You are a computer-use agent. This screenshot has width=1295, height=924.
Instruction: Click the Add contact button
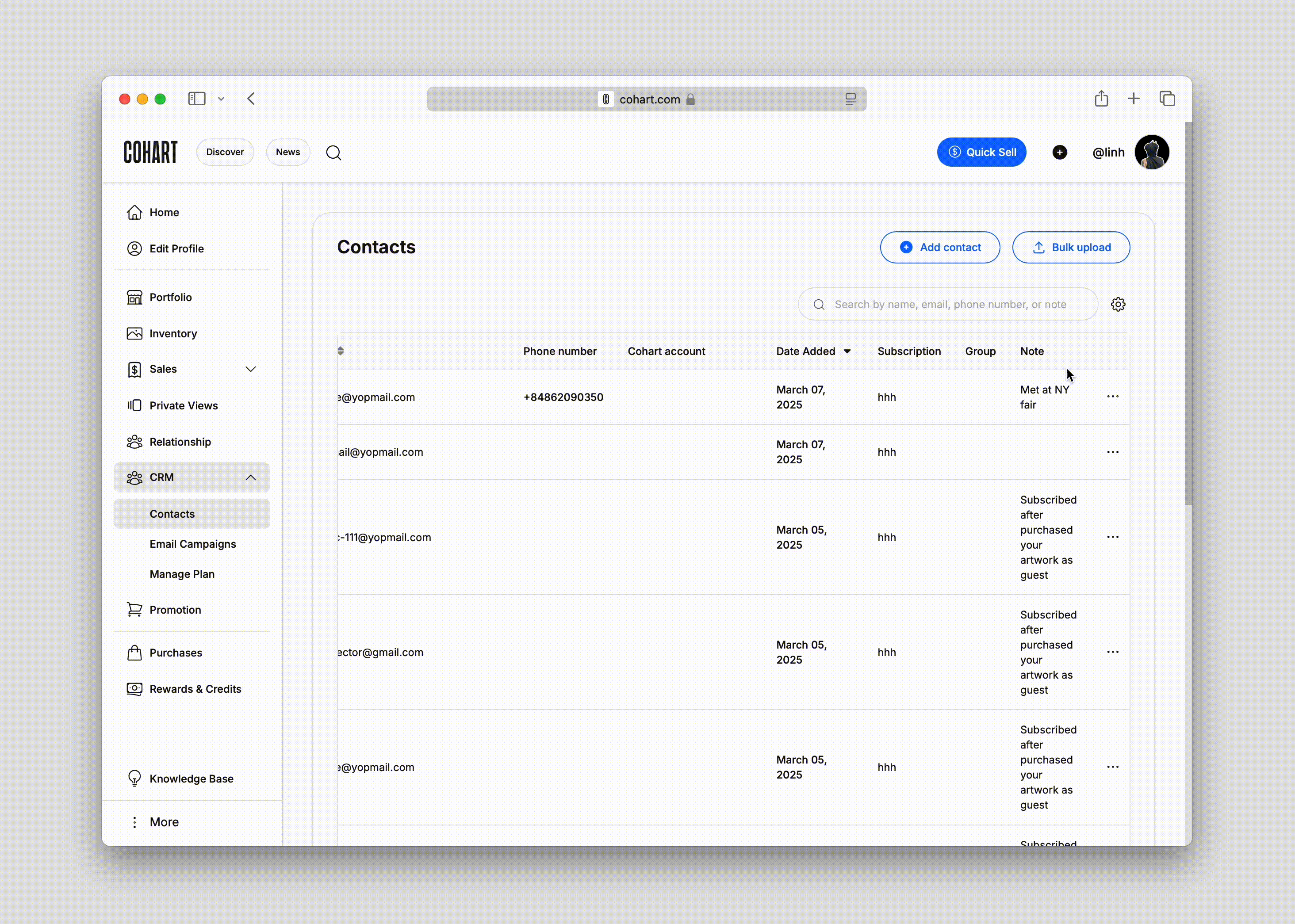[x=940, y=248]
